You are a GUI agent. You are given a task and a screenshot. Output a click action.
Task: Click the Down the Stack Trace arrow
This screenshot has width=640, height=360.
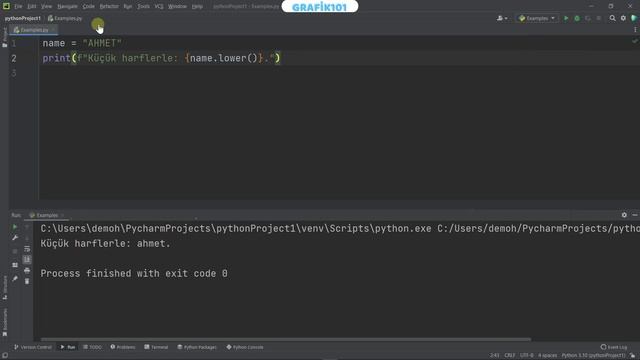(x=27, y=238)
